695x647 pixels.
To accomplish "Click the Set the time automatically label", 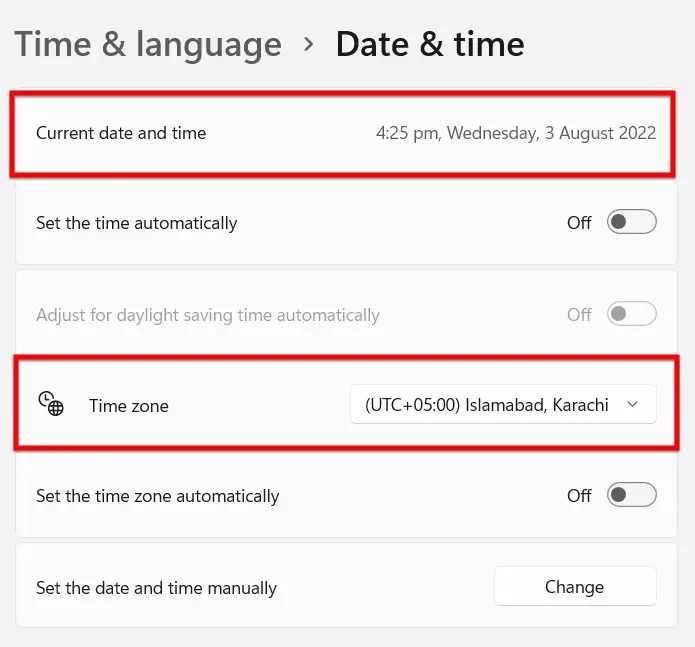I will [137, 223].
